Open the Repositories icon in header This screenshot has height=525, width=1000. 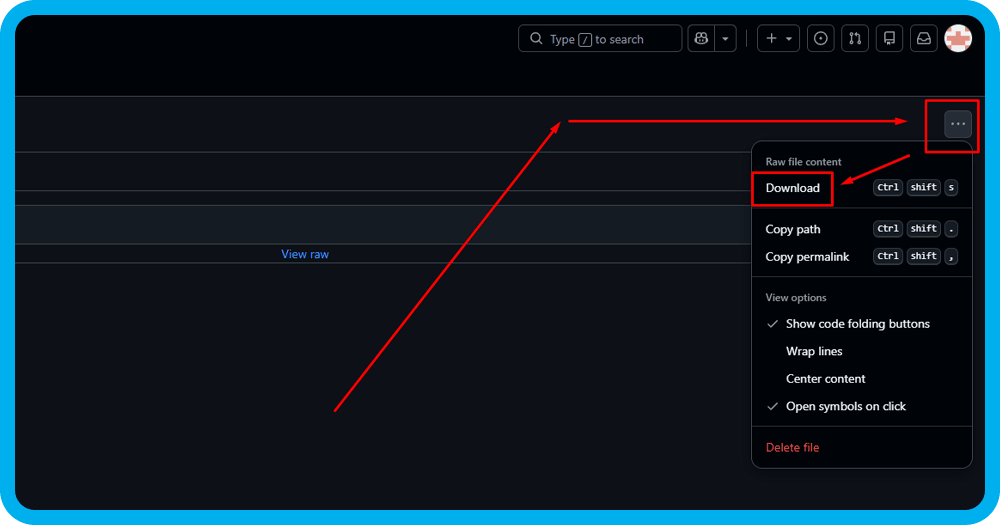tap(890, 39)
